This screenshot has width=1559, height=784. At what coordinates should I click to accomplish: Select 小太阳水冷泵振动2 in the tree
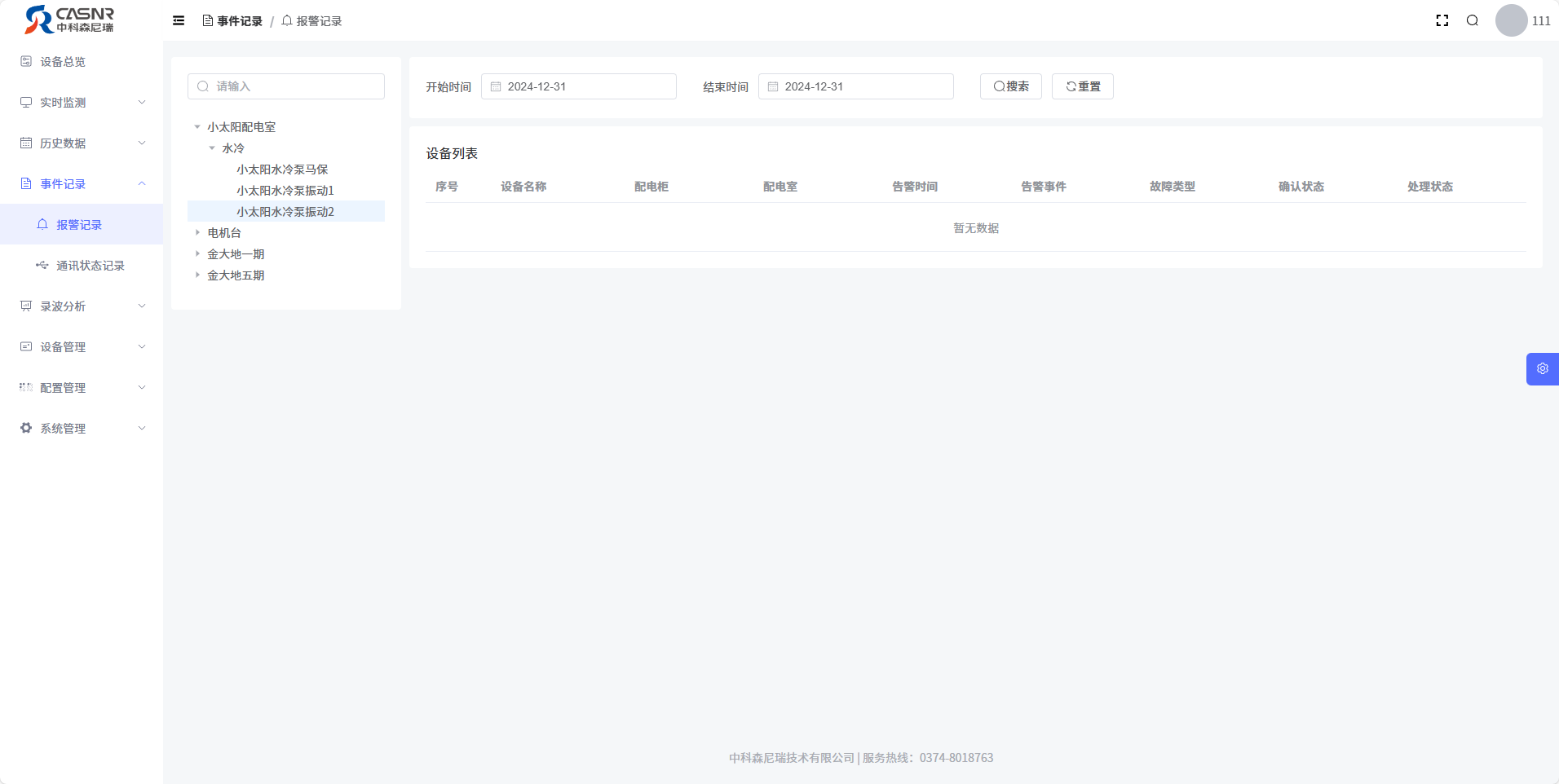[x=285, y=211]
